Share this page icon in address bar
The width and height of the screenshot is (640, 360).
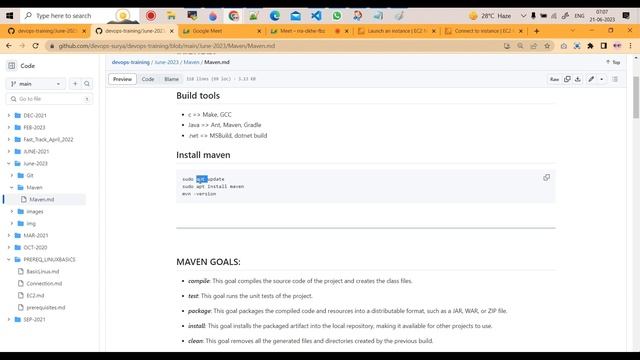(x=533, y=46)
